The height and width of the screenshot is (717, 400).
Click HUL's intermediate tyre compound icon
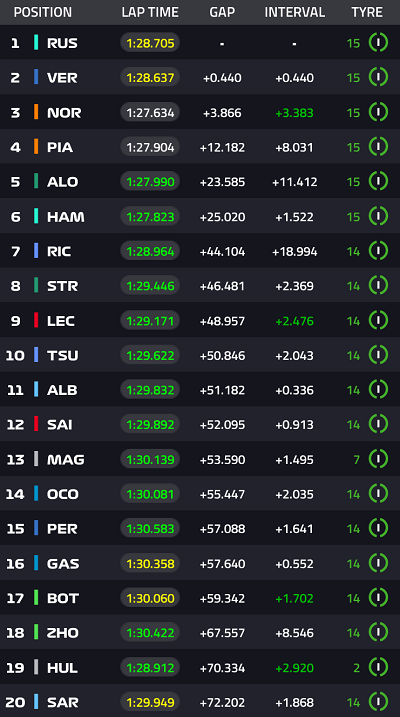378,667
